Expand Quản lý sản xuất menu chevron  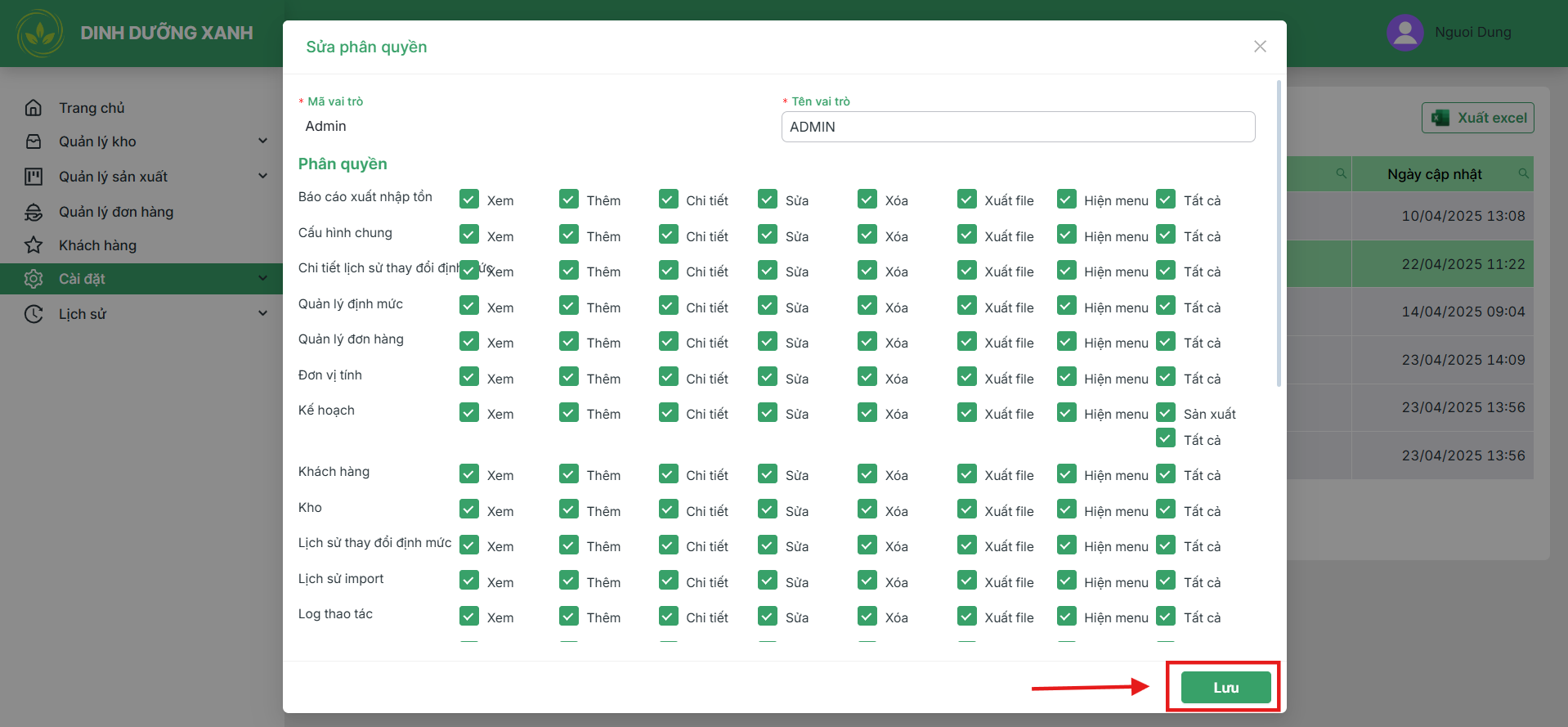(x=262, y=176)
